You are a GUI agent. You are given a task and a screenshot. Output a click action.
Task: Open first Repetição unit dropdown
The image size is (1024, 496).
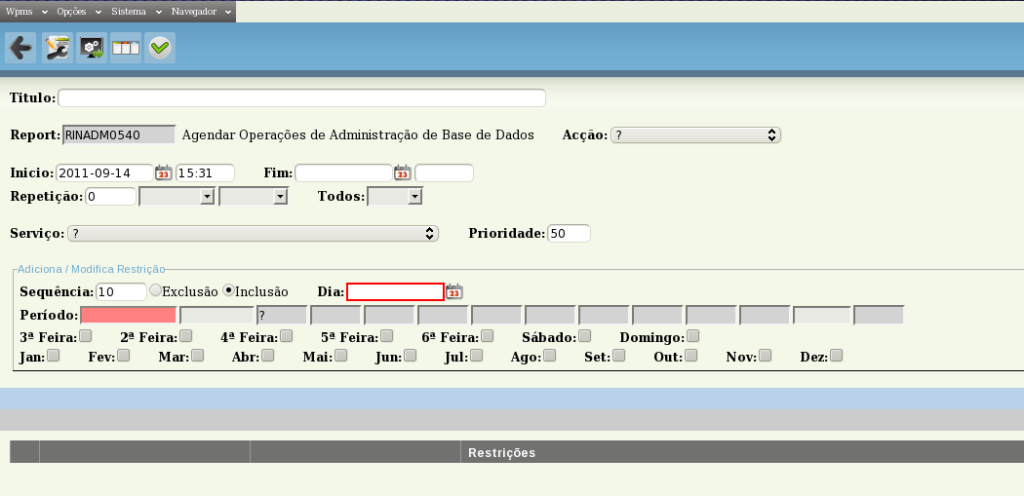(177, 196)
